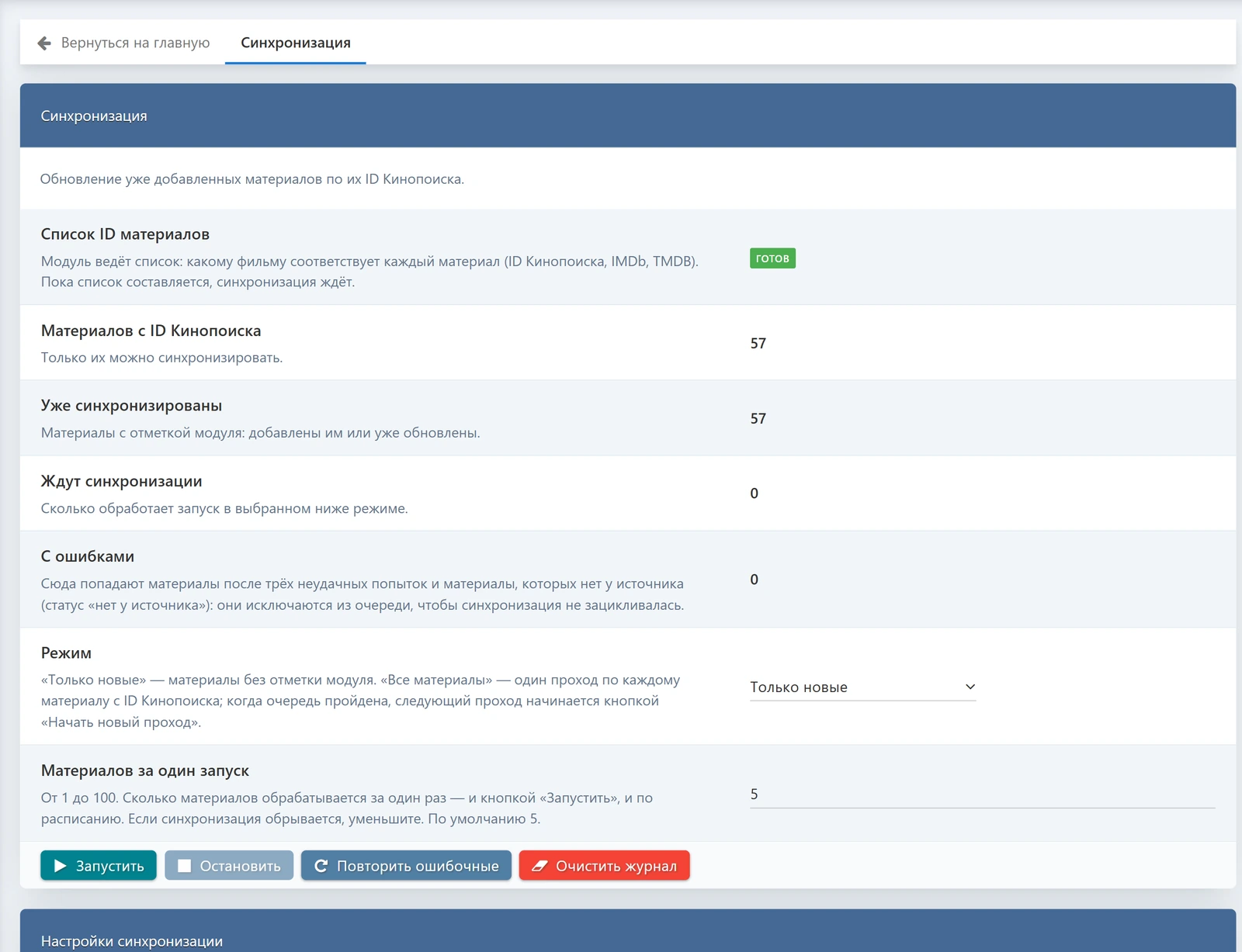The height and width of the screenshot is (952, 1242).
Task: Click the Уже синхронизированы heading
Action: click(131, 406)
